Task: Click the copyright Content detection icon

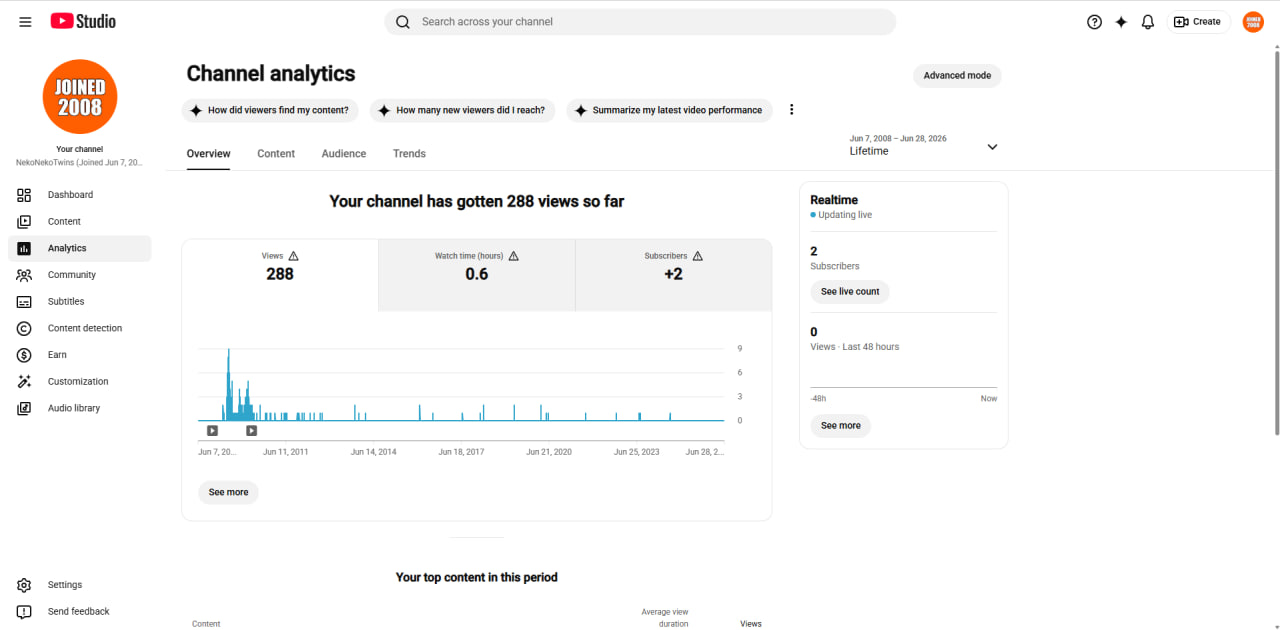Action: click(24, 328)
